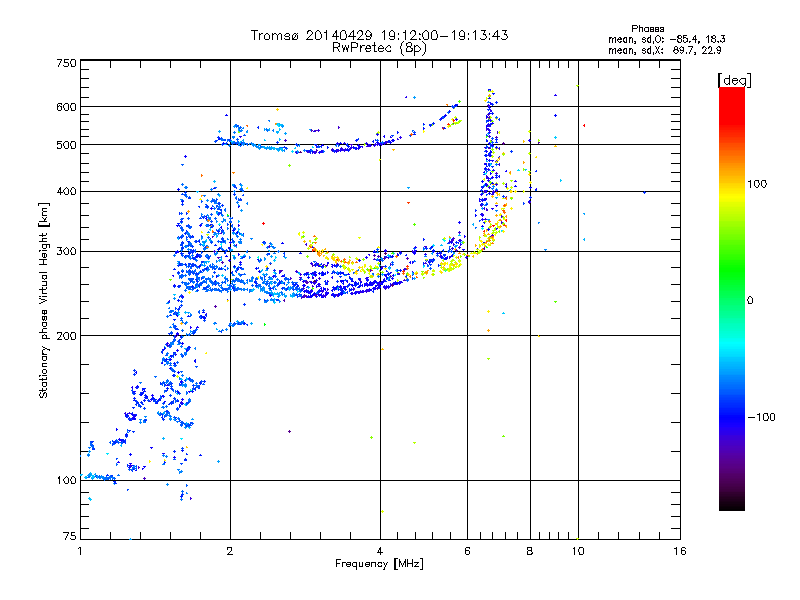Click the colorbar tick label '100'
The height and width of the screenshot is (600, 800).
click(x=757, y=184)
